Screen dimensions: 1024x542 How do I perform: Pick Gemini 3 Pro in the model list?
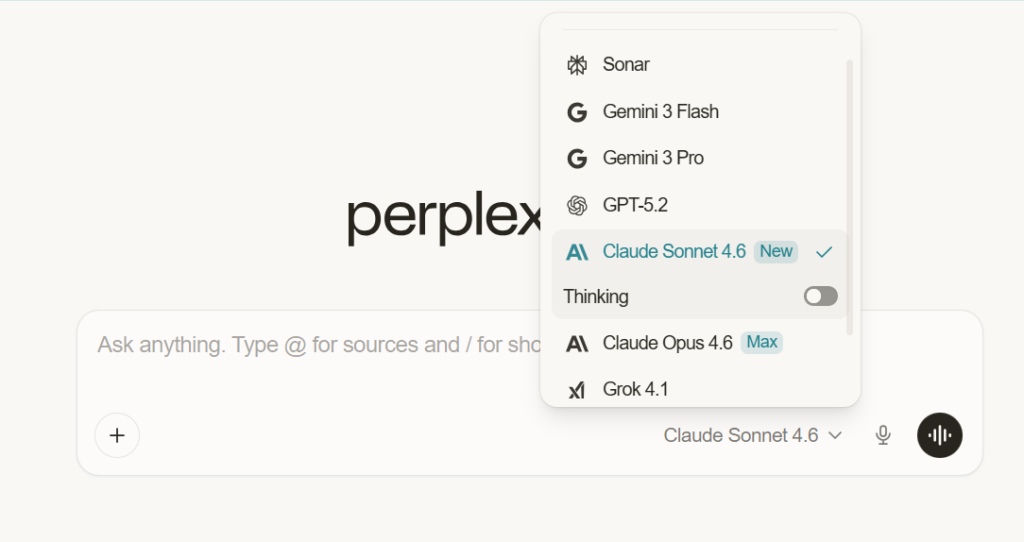coord(653,158)
